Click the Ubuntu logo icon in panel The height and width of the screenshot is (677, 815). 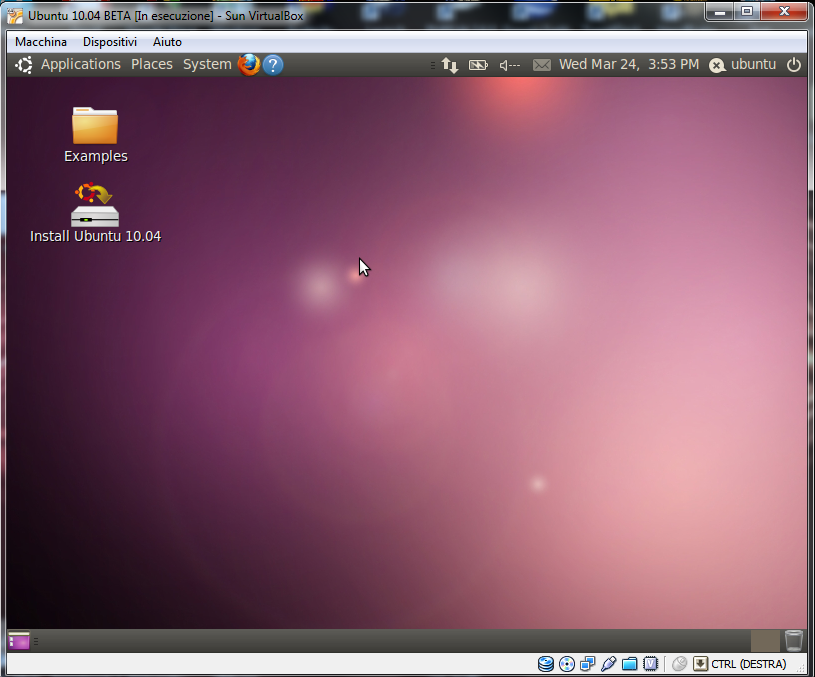click(24, 65)
